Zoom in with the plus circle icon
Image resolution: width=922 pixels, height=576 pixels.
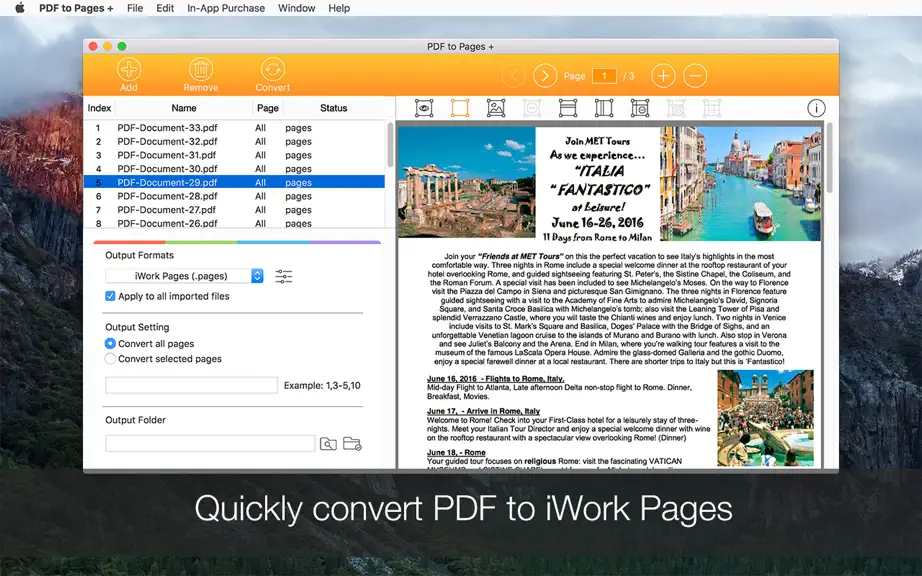tap(663, 76)
